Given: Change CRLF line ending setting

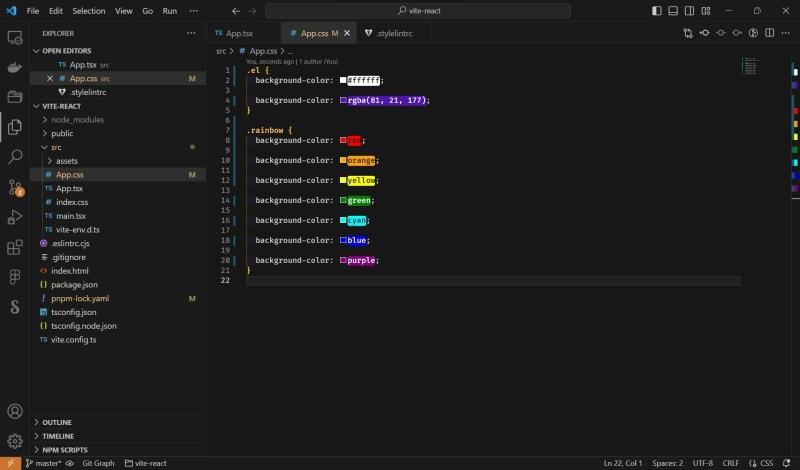Looking at the screenshot, I should pos(731,463).
